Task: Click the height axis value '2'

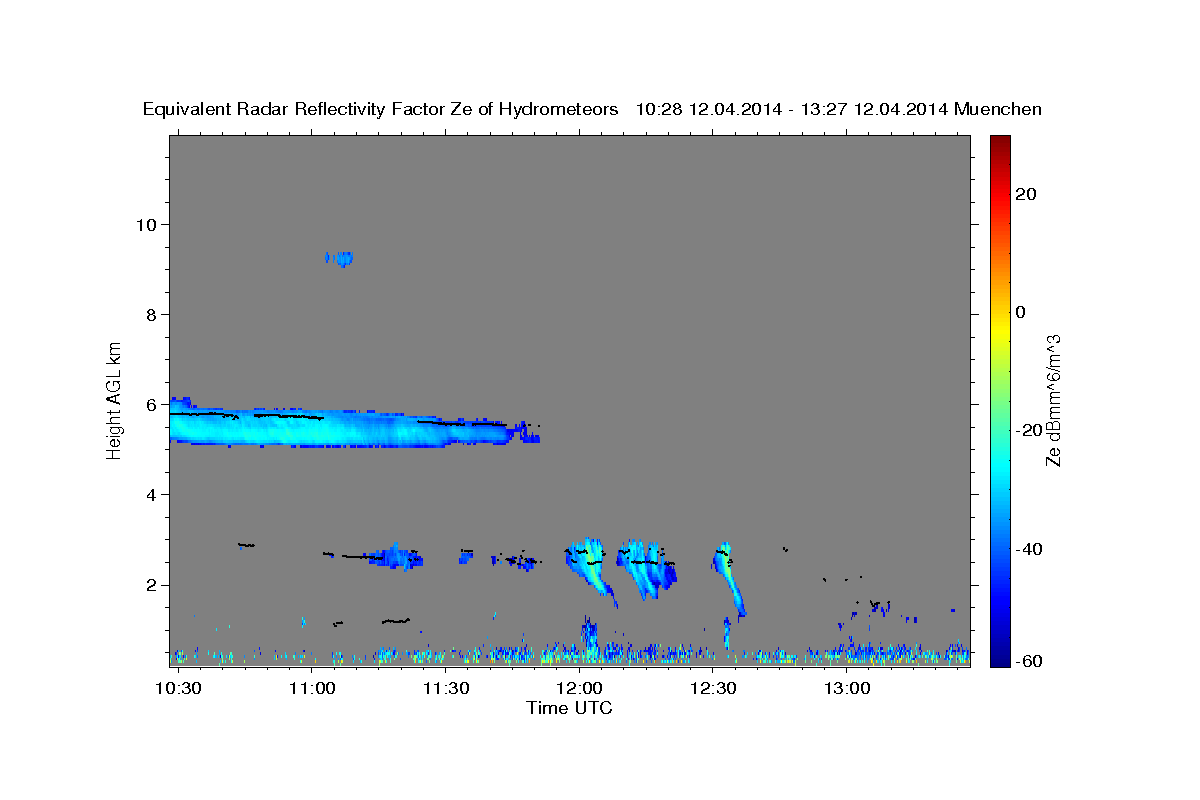Action: click(x=151, y=585)
